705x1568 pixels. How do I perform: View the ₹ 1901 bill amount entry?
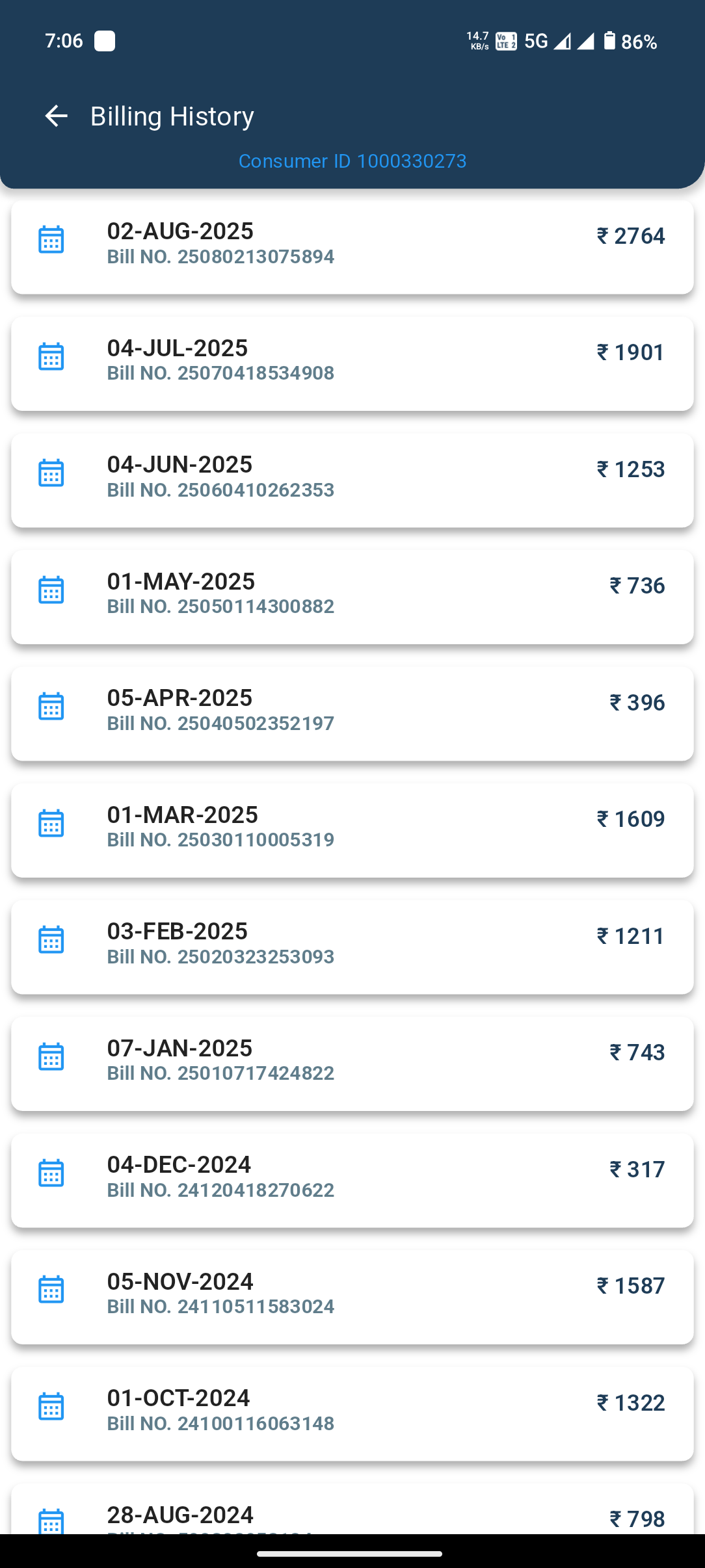pos(630,352)
